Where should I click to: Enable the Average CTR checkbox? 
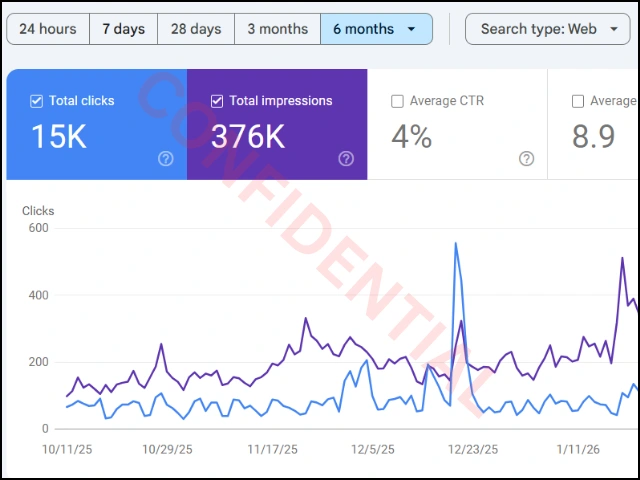point(397,101)
